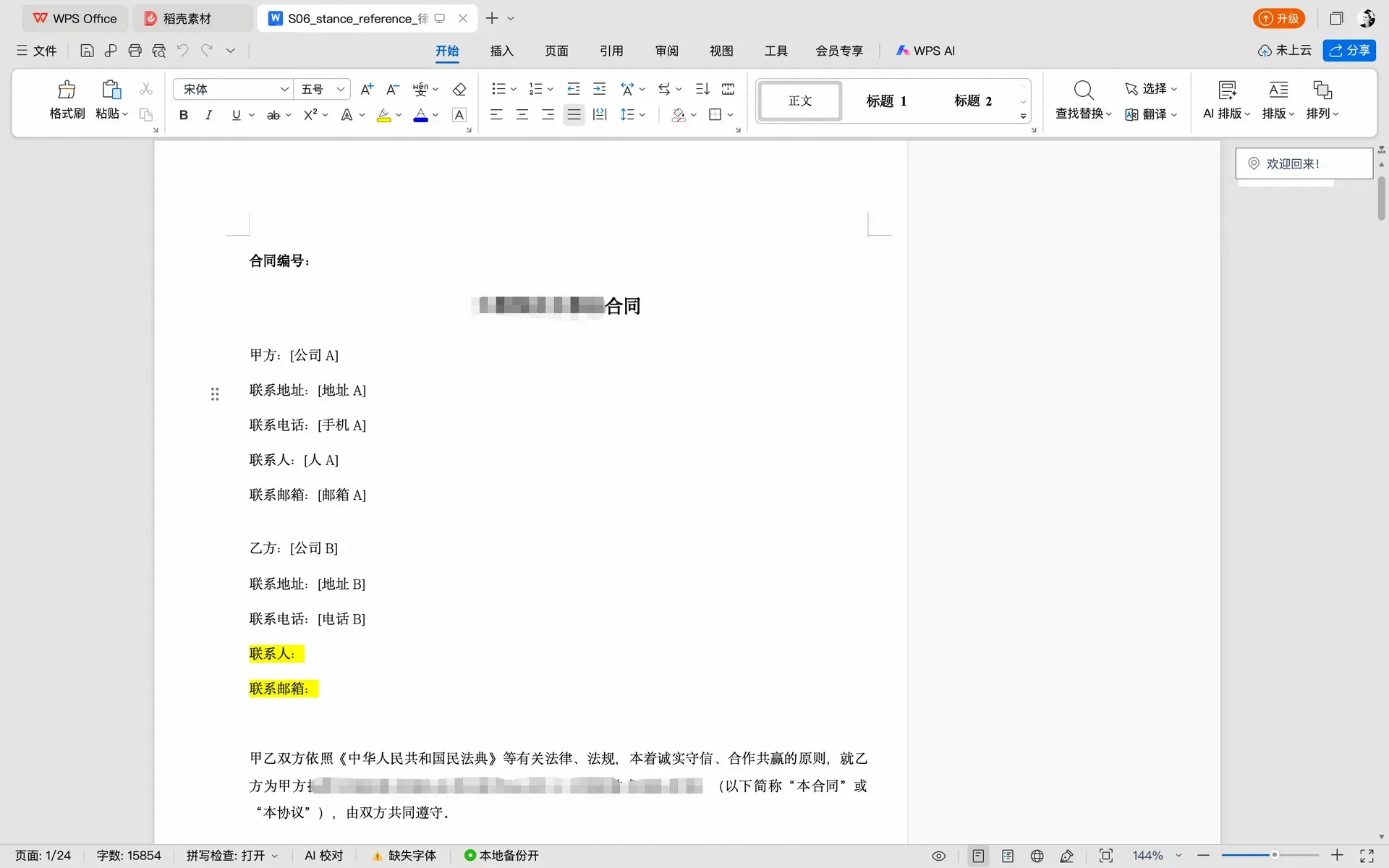Align text right
1389x868 pixels.
click(548, 115)
